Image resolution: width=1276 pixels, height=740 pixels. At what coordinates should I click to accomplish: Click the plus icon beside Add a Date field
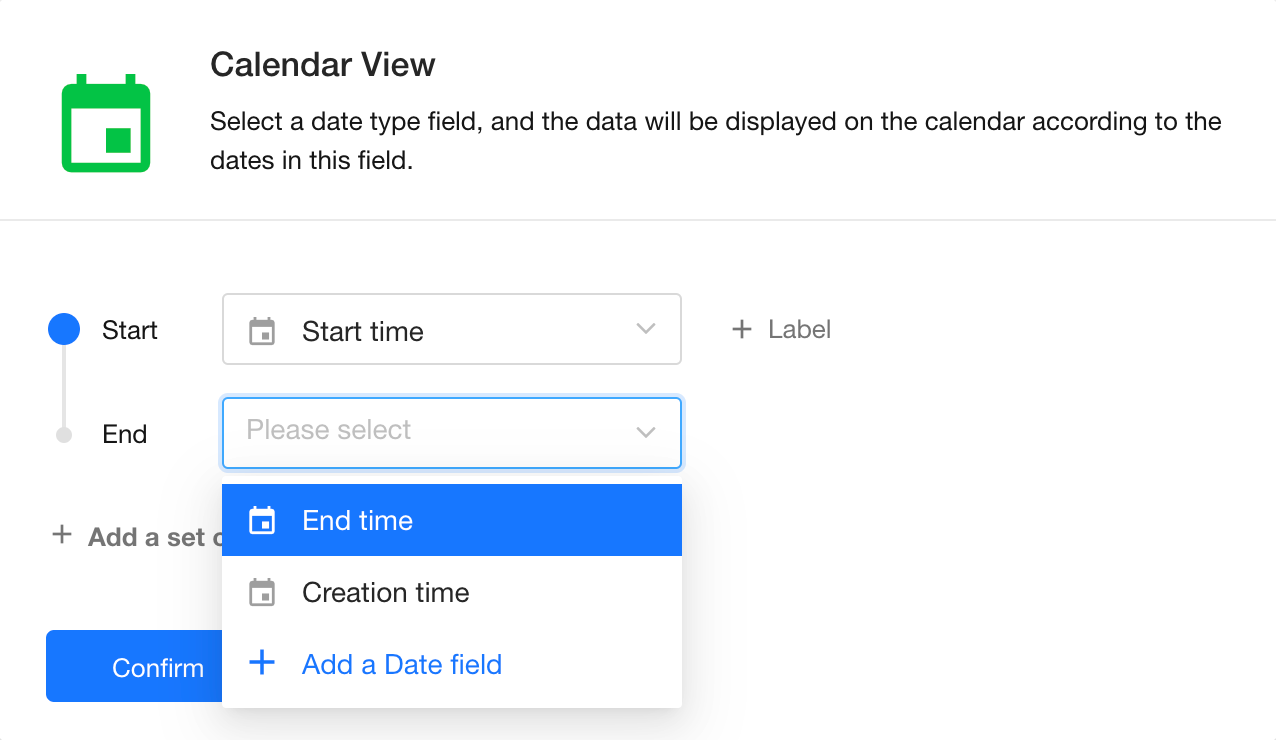click(x=262, y=663)
